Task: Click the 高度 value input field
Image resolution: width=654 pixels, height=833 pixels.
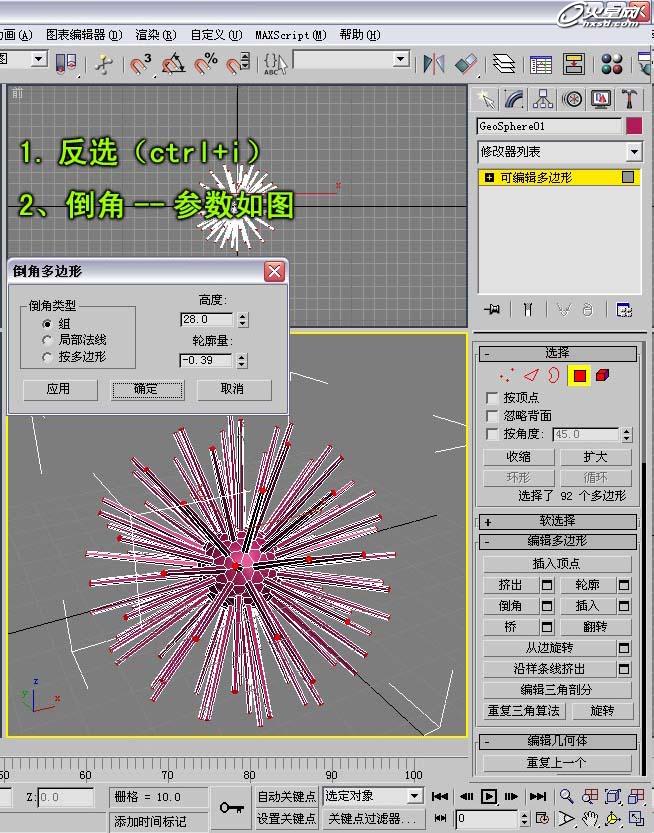Action: [x=206, y=320]
